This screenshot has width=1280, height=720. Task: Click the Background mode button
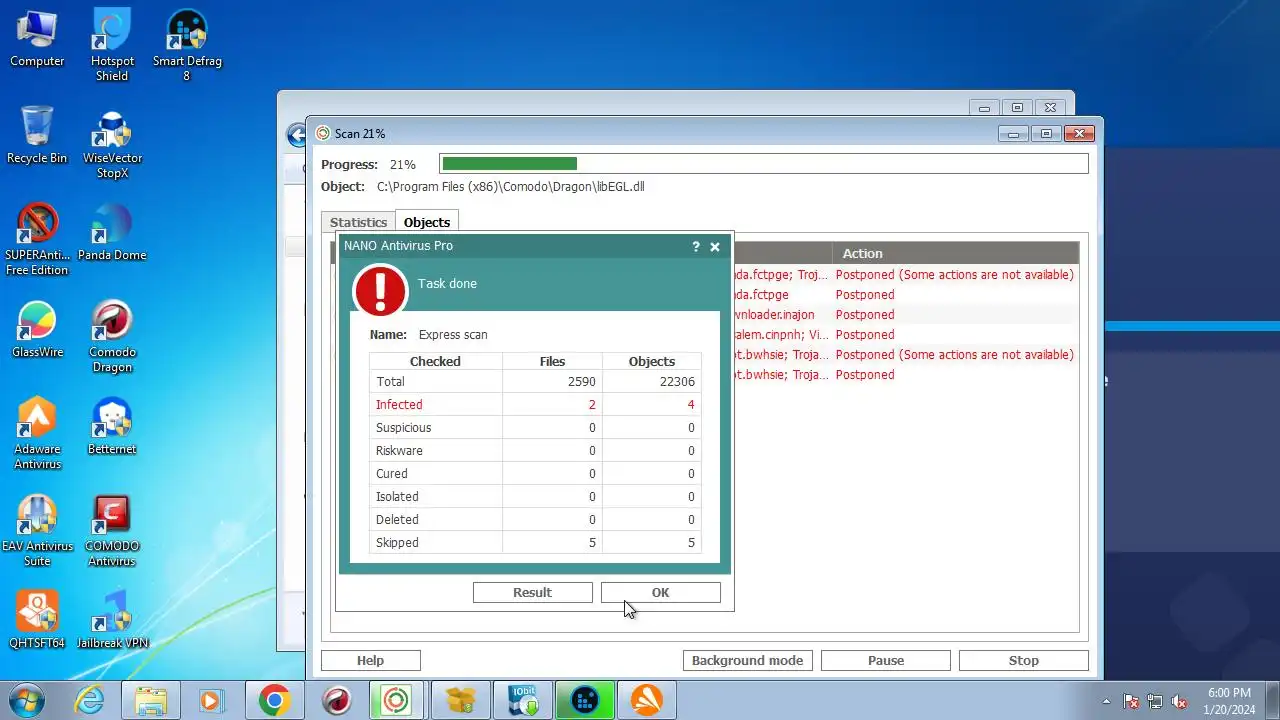click(747, 660)
